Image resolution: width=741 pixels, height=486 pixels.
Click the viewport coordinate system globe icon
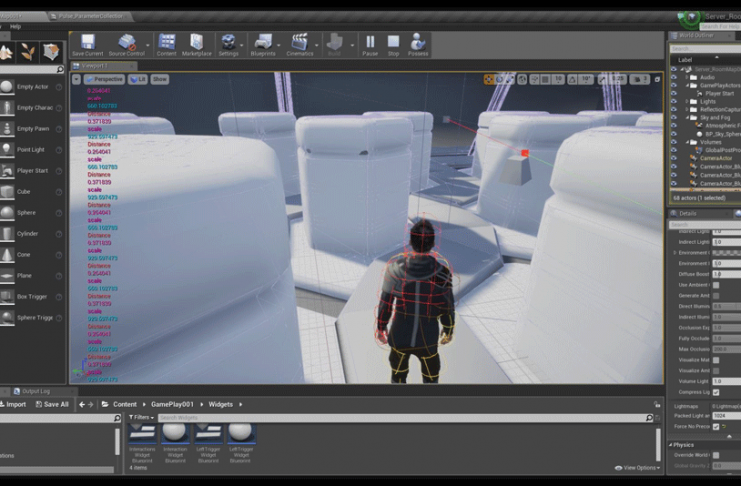tap(522, 79)
